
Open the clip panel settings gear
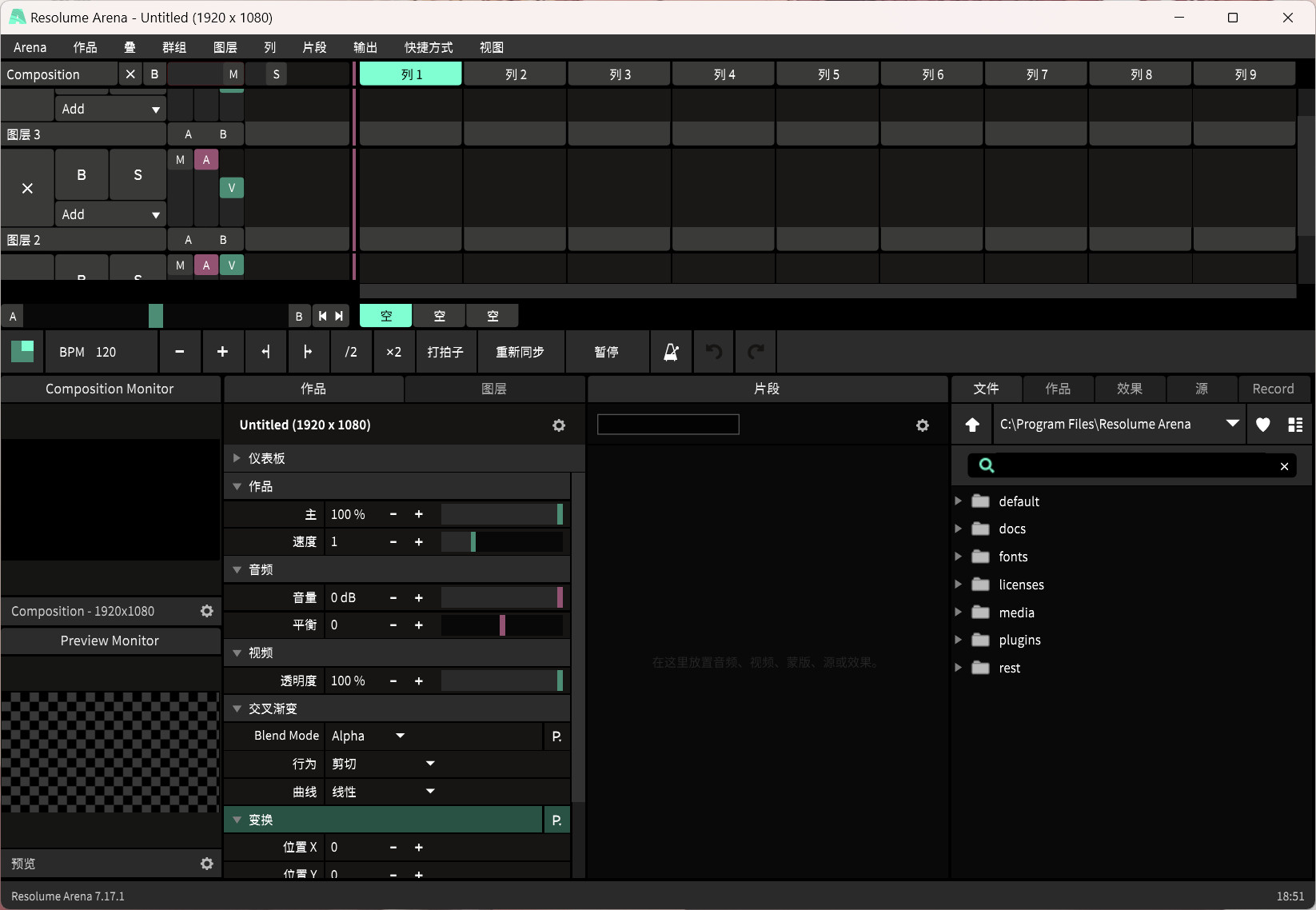(923, 425)
